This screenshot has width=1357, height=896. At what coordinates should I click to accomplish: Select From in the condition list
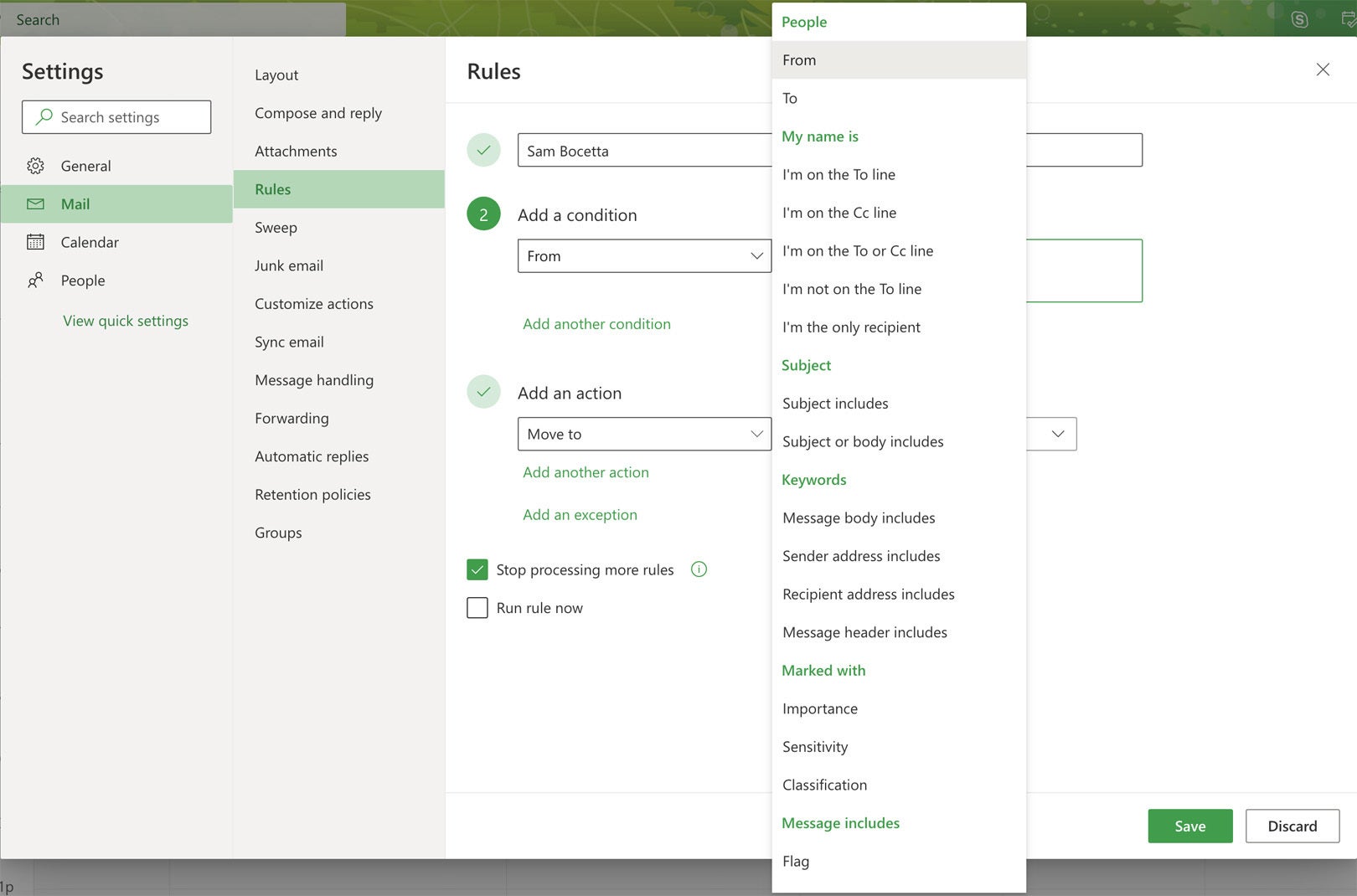click(899, 60)
